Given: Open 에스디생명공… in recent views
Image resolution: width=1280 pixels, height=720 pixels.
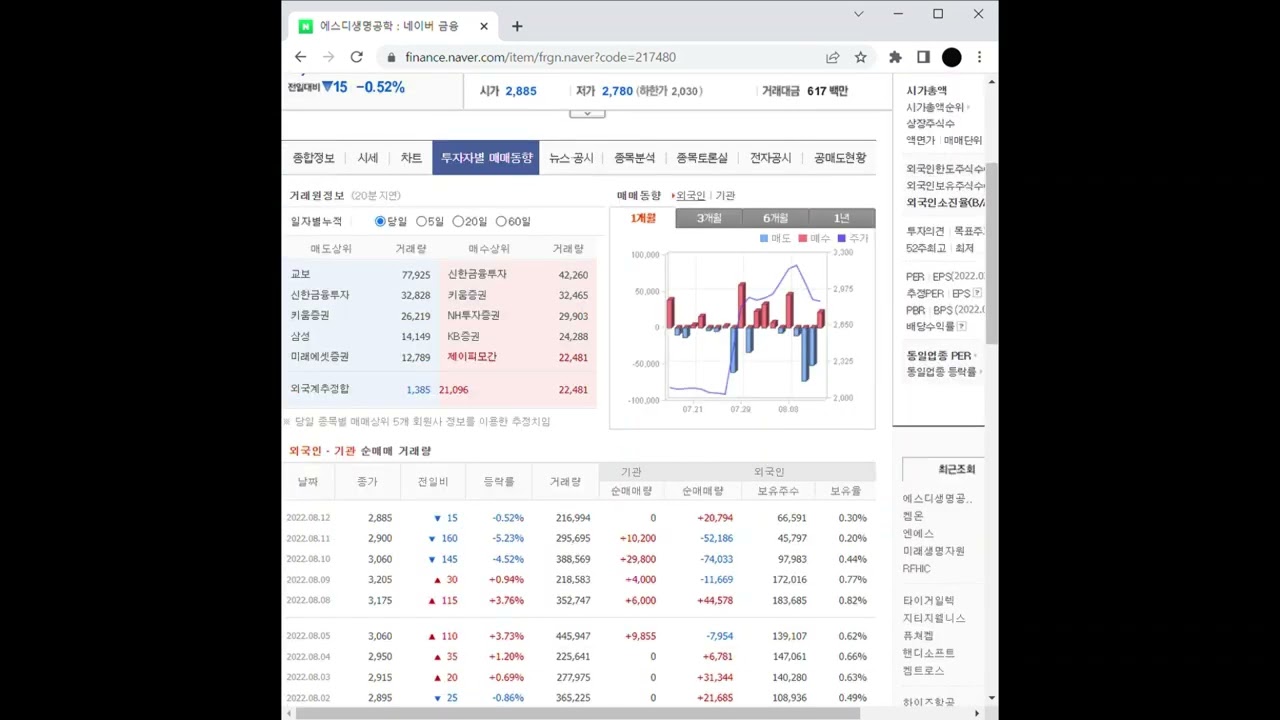Looking at the screenshot, I should 937,498.
